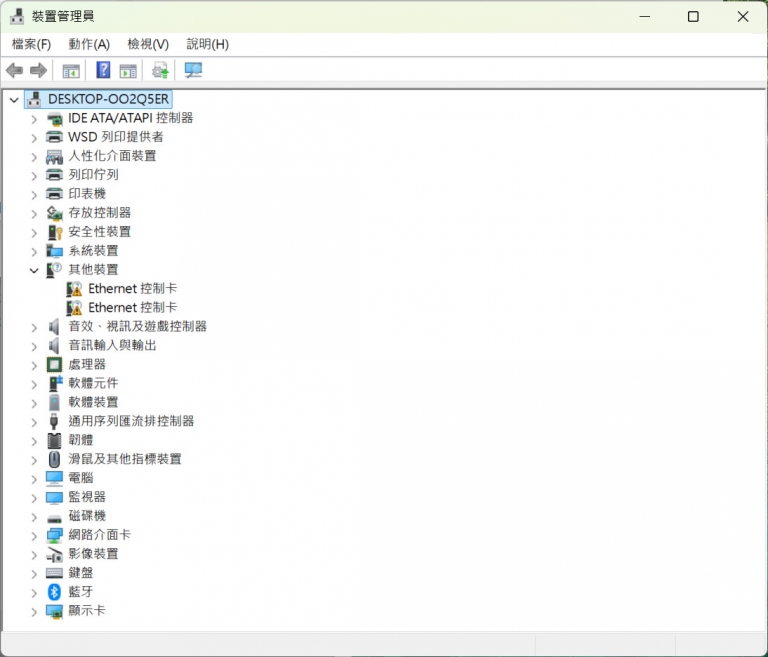Click the 鍵盤 keyboard icon
Screen dimensions: 768x657
(x=54, y=573)
